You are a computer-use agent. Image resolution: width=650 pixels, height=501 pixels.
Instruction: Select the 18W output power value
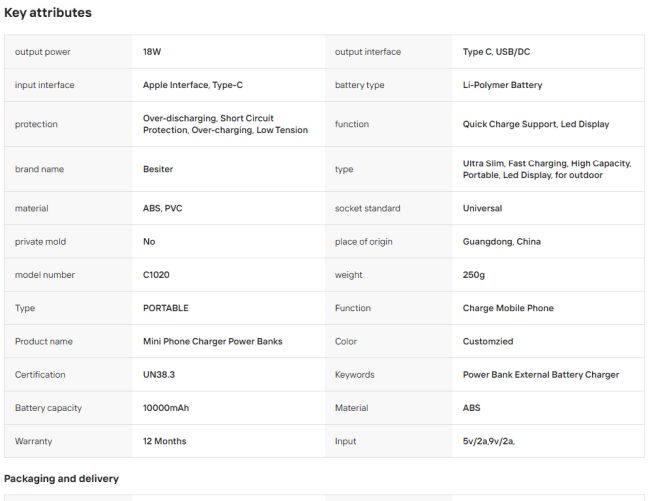point(152,52)
